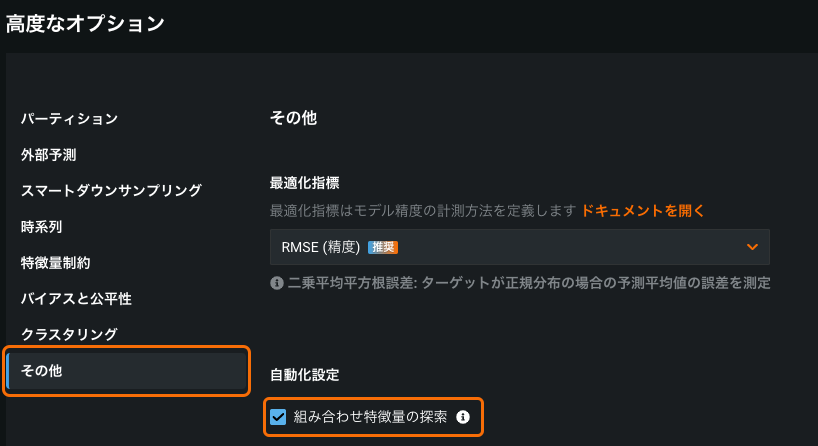Screen dimensions: 818x446
Task: Uncheck the 組み合わせ特徴量の探索 checkbox
Action: tap(279, 417)
